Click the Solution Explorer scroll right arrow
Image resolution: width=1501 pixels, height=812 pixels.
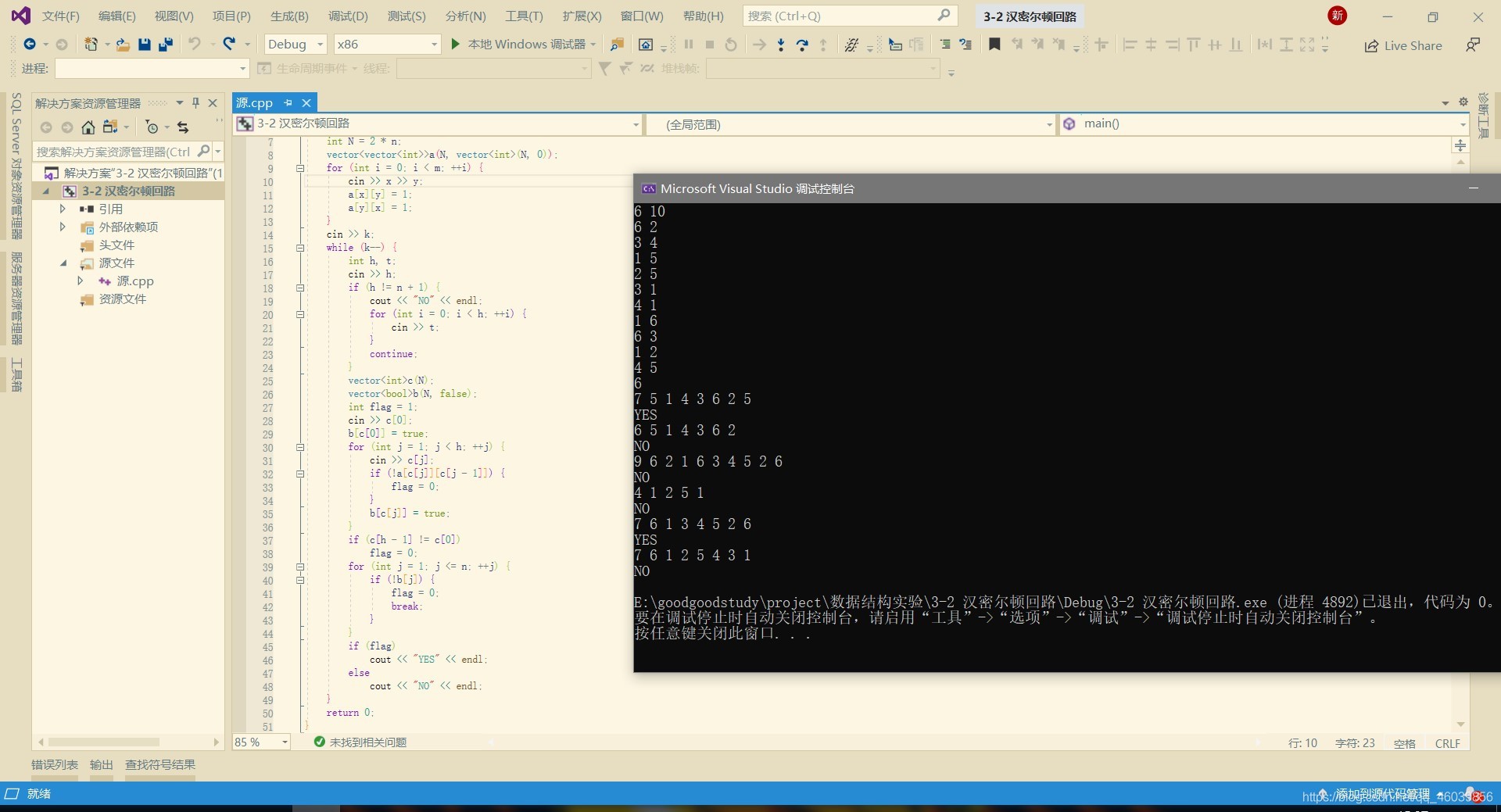(x=217, y=742)
